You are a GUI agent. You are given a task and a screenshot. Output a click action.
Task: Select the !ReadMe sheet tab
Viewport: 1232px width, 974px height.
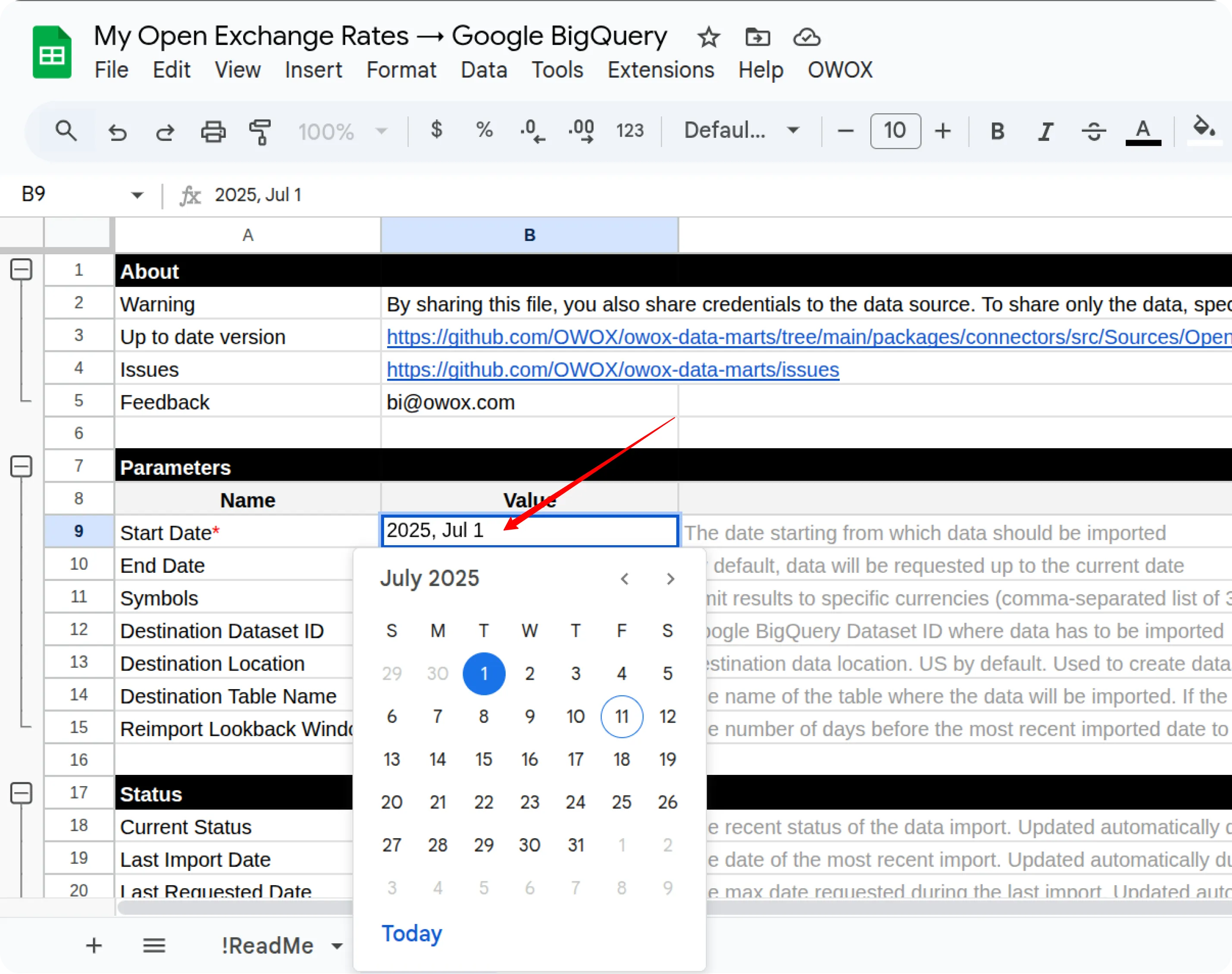(x=267, y=946)
